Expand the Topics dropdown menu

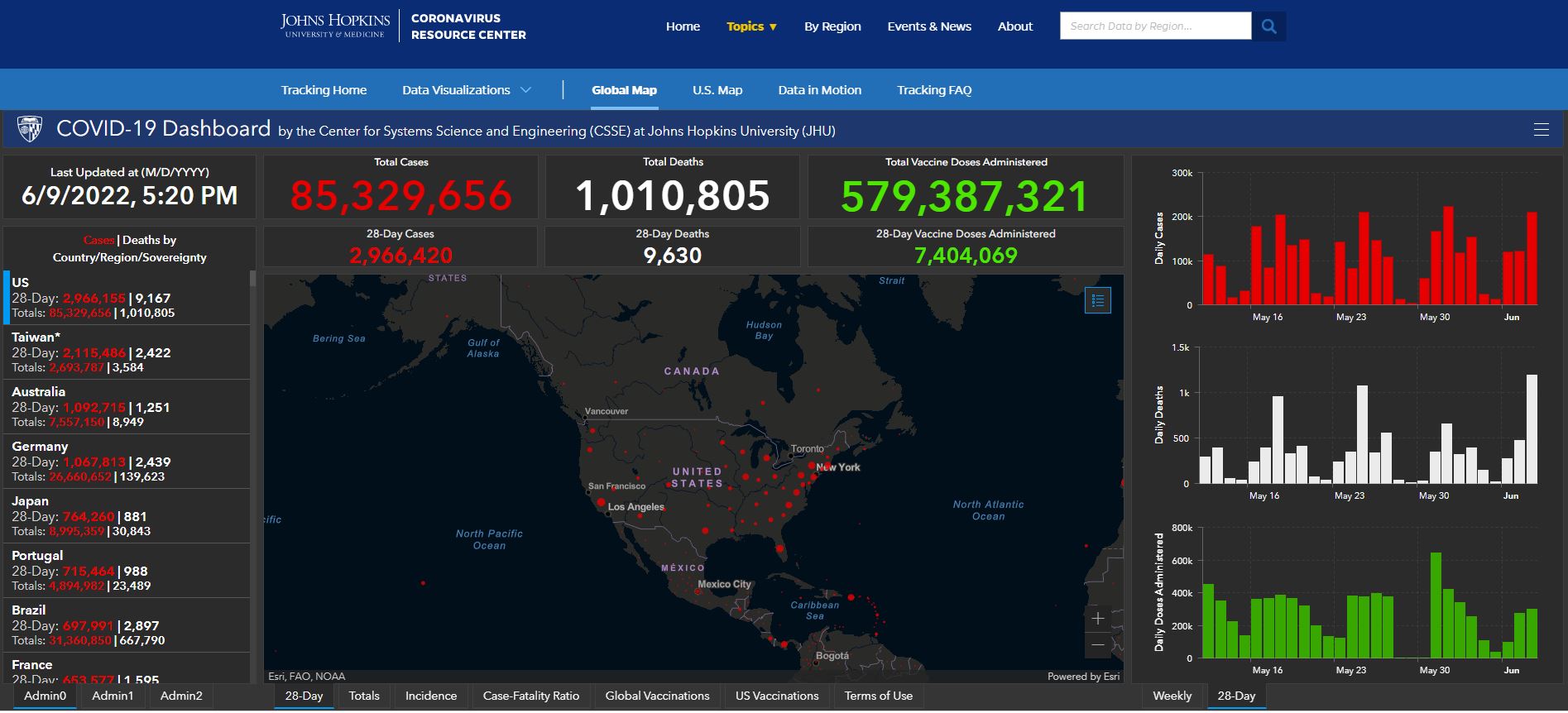tap(752, 26)
